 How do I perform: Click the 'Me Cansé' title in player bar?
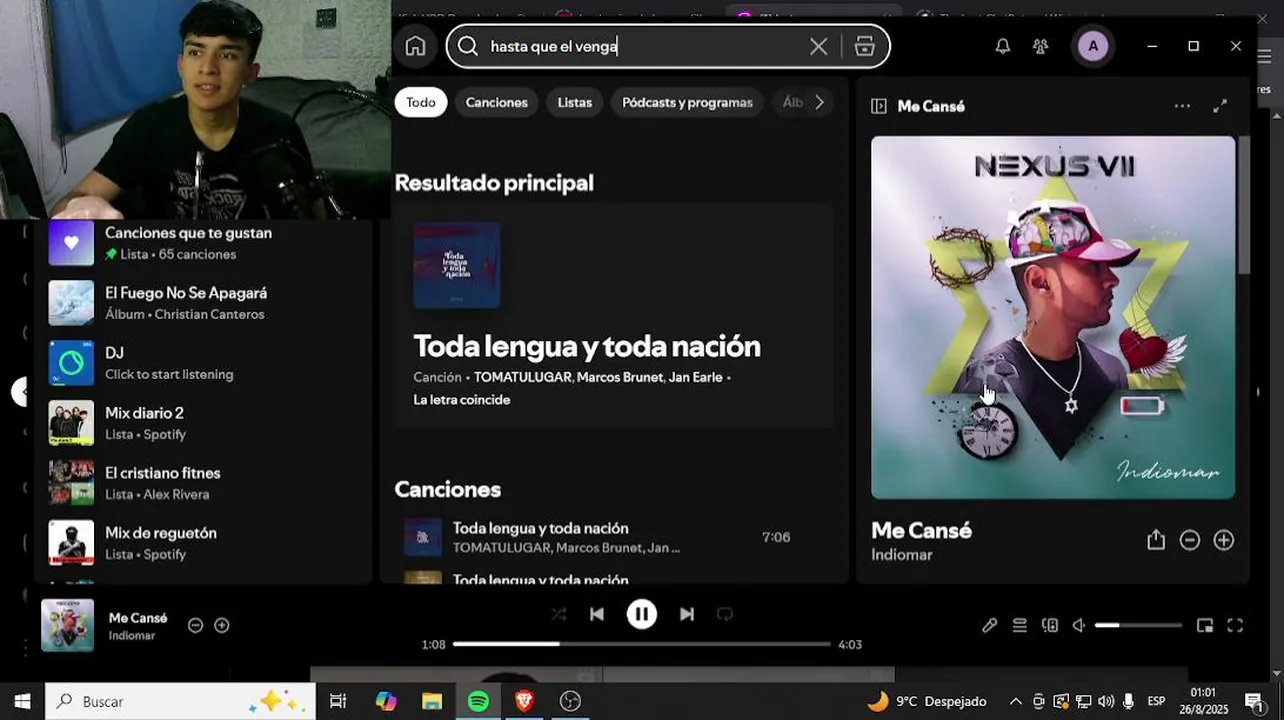click(x=138, y=618)
